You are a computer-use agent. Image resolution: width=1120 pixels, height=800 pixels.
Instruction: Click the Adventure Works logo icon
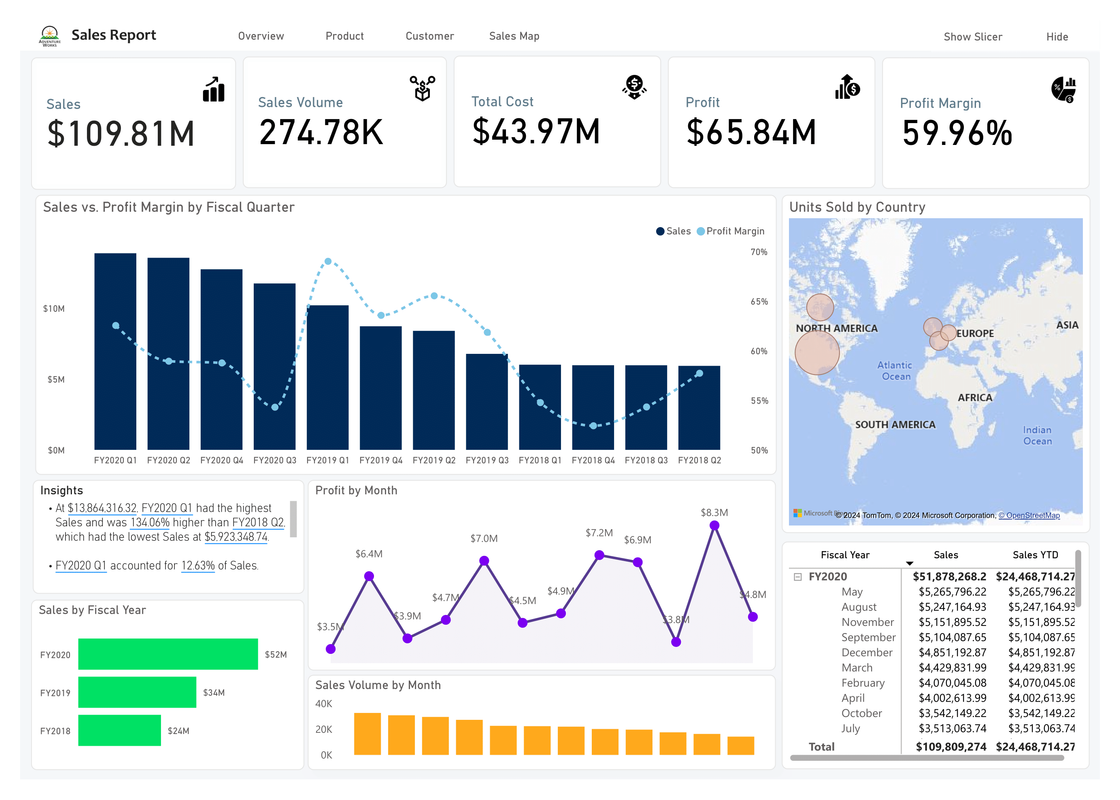pyautogui.click(x=49, y=35)
